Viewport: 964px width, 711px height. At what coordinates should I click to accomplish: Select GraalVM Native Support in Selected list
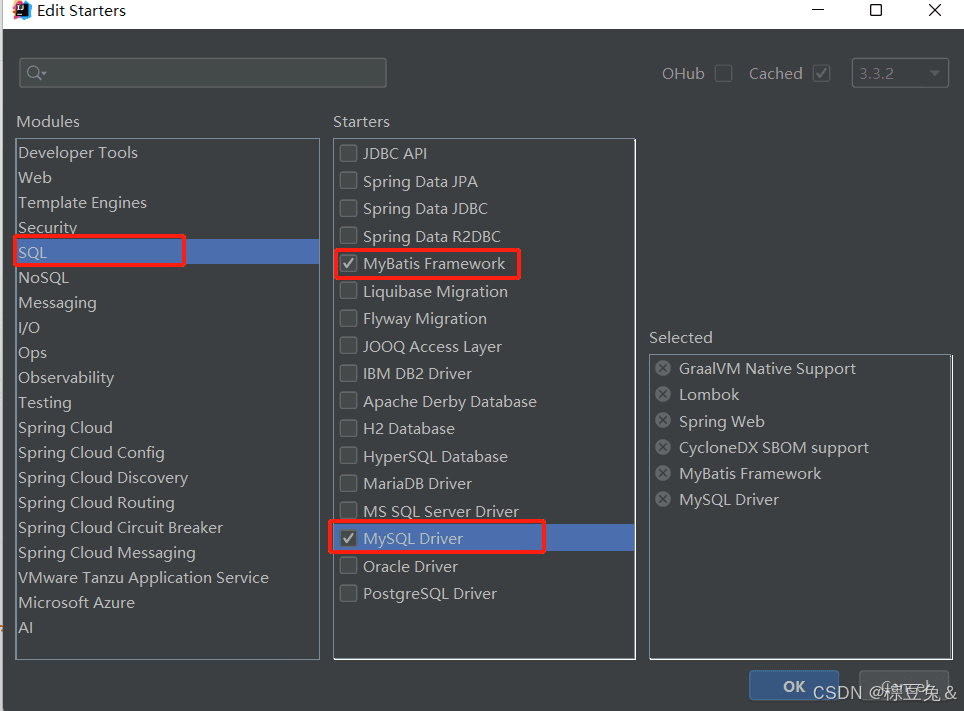(767, 368)
